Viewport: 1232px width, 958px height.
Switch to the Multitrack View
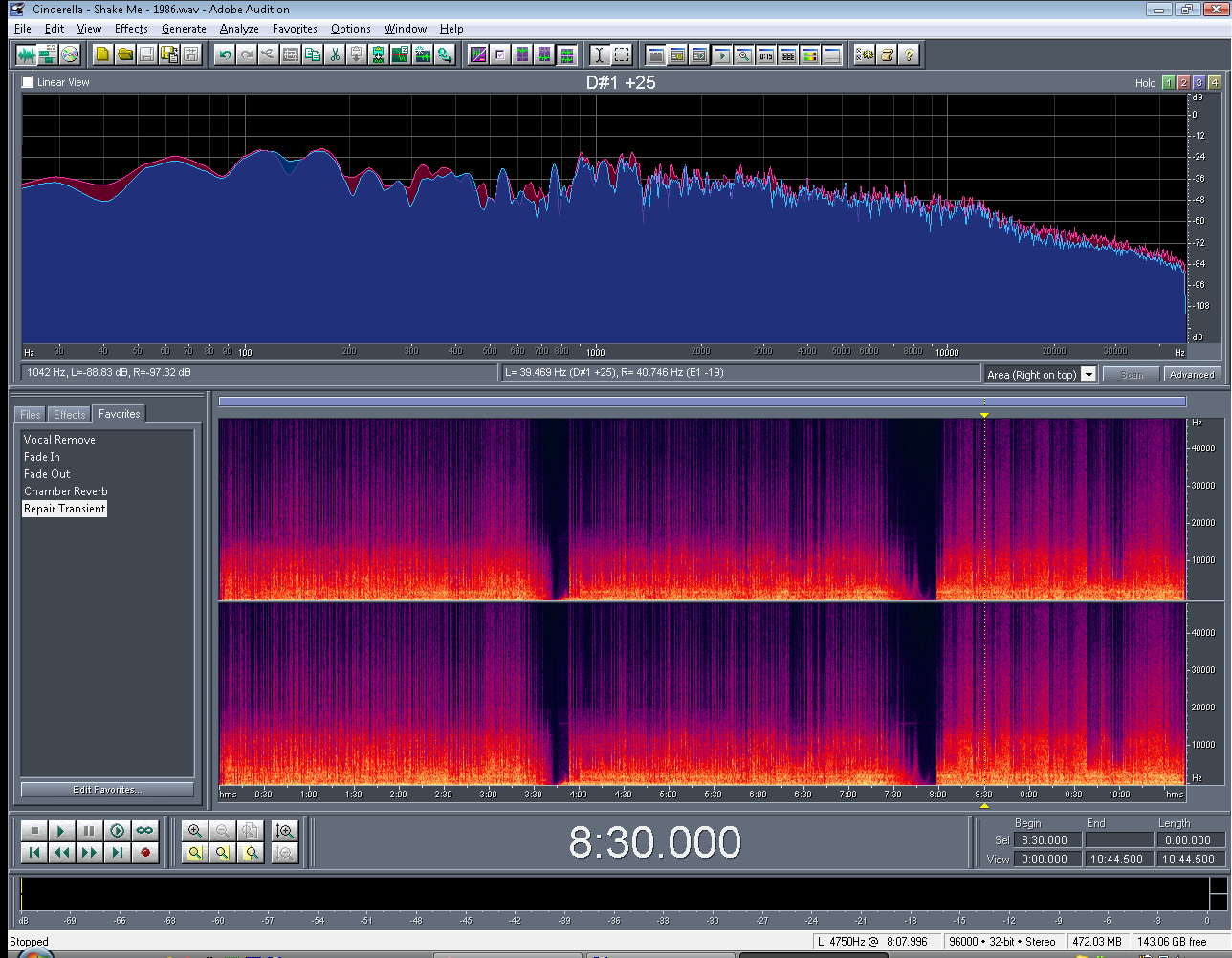coord(48,54)
